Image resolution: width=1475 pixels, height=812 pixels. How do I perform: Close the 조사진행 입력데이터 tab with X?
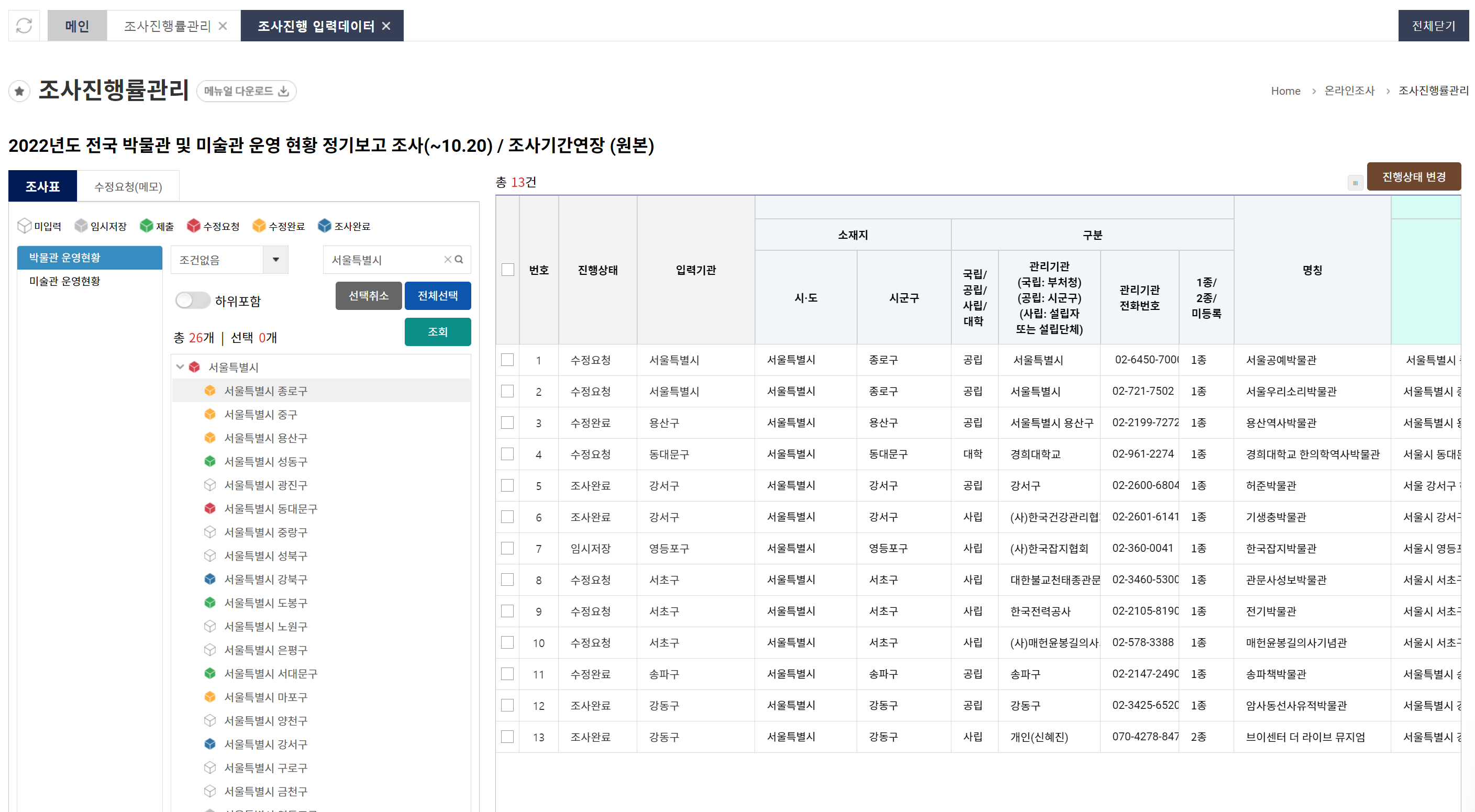386,26
